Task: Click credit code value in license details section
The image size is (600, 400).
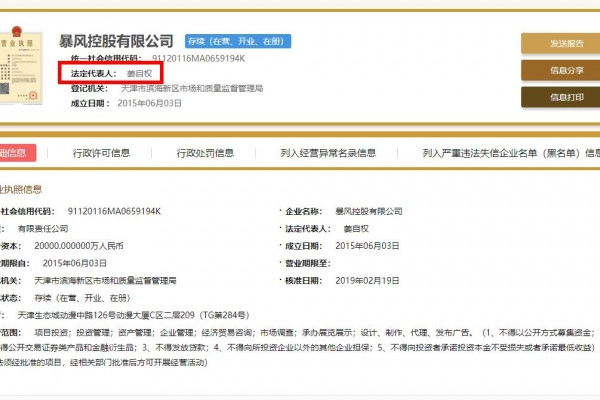Action: 114,211
